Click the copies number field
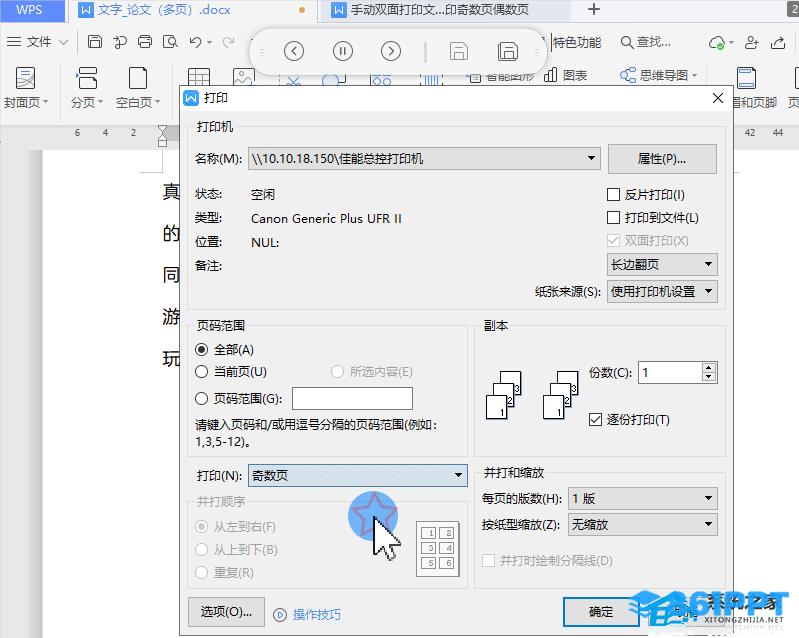 [670, 373]
